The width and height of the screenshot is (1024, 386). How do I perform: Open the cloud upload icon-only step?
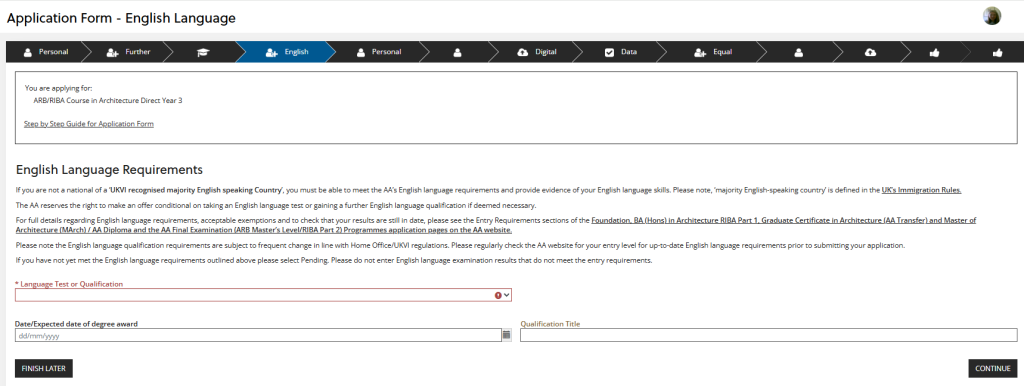coord(870,52)
